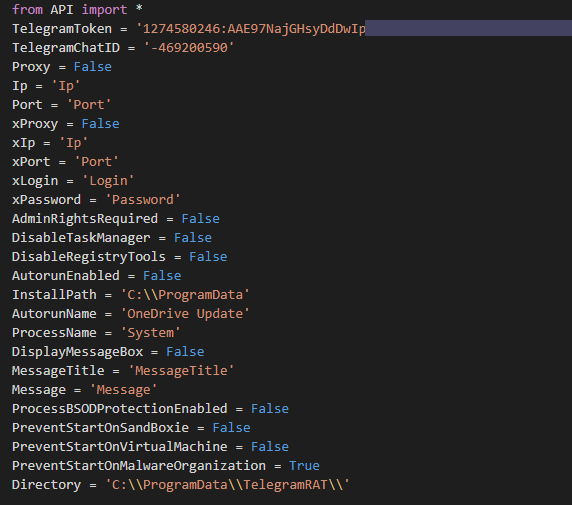The width and height of the screenshot is (572, 505).
Task: Click the AutorunName variable name
Action: pos(54,313)
